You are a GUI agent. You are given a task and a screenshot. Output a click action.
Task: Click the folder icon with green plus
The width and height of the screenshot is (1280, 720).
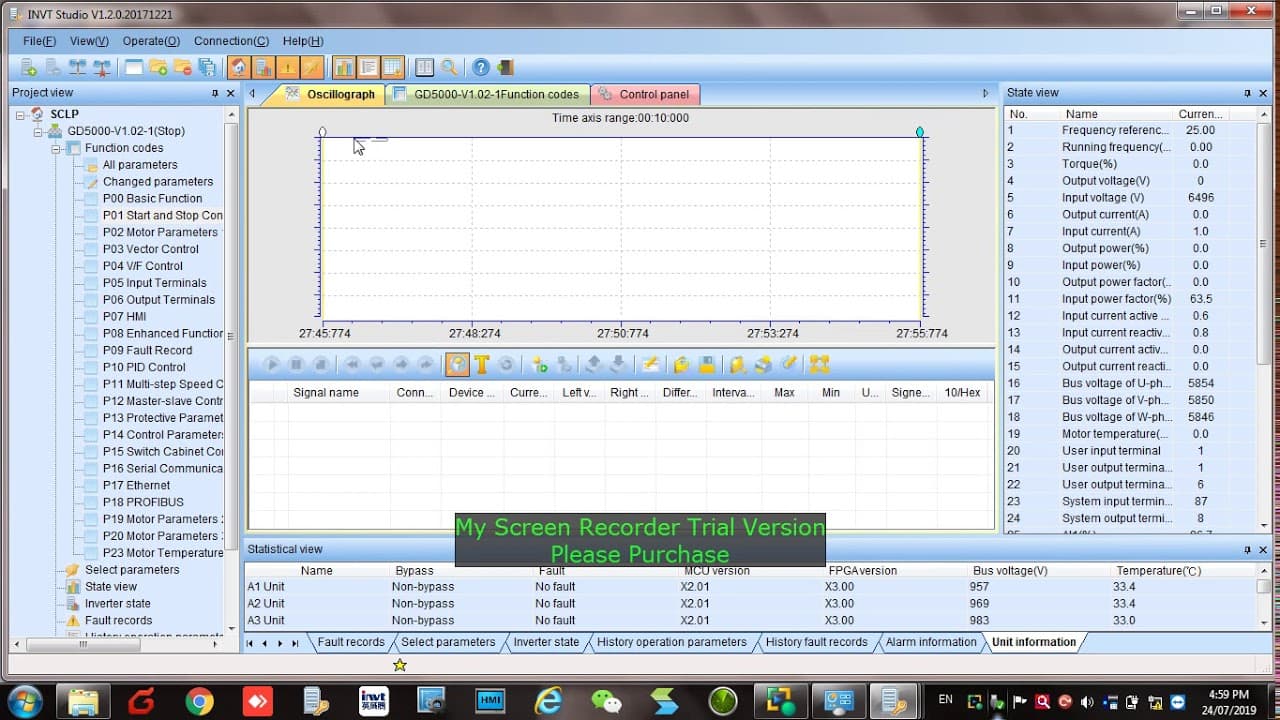click(x=158, y=68)
